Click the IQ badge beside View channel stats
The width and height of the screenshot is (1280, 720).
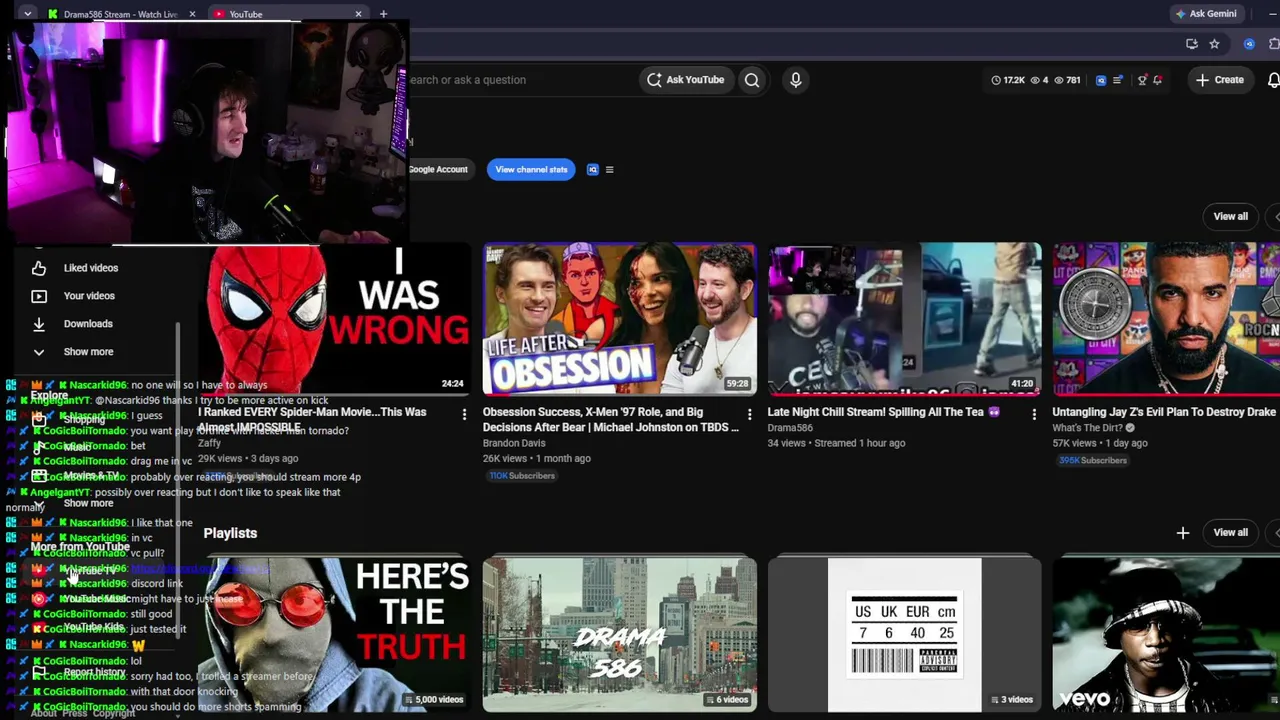point(592,170)
